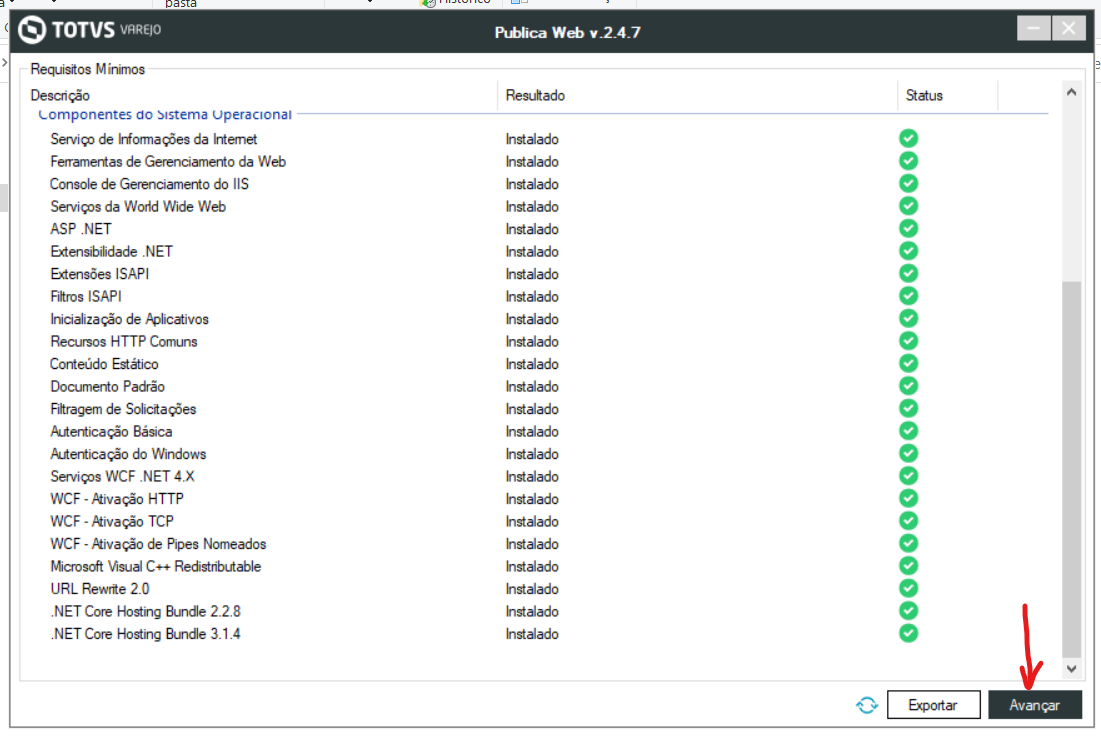Refresh requirements with the circular arrows icon
This screenshot has width=1101, height=740.
click(867, 705)
